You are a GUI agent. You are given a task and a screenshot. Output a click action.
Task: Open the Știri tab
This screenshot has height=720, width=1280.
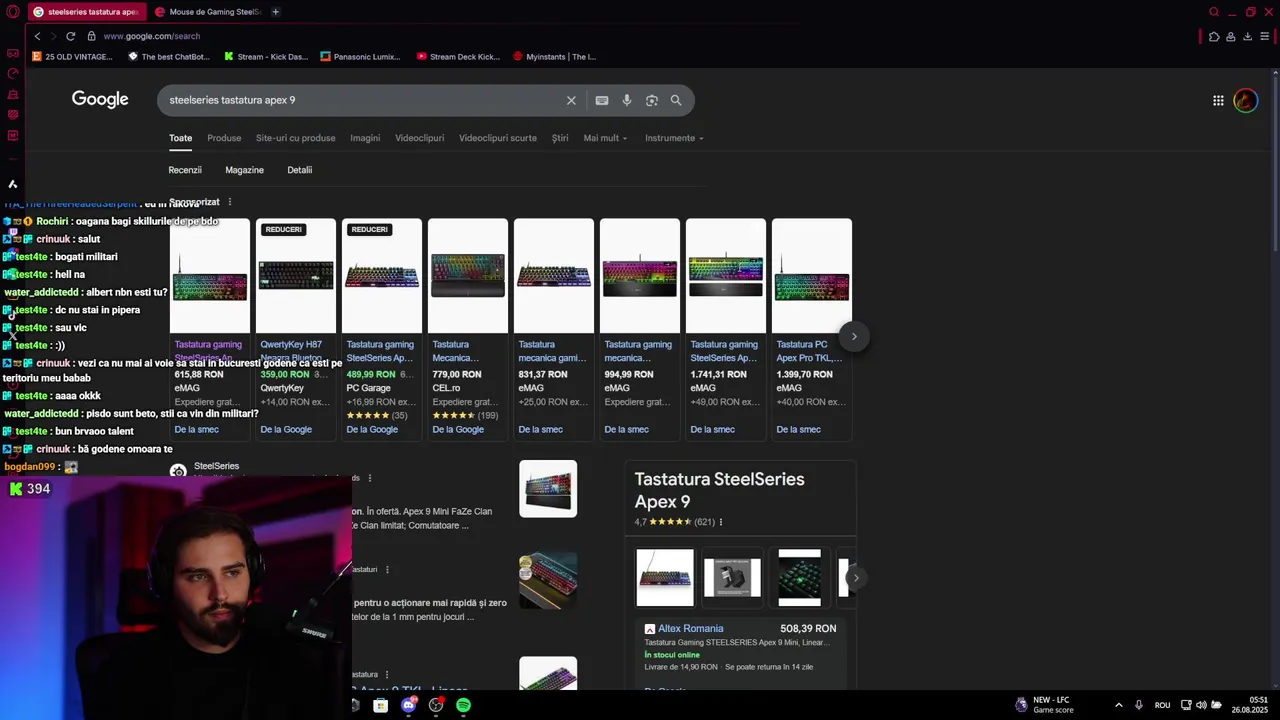coord(560,138)
